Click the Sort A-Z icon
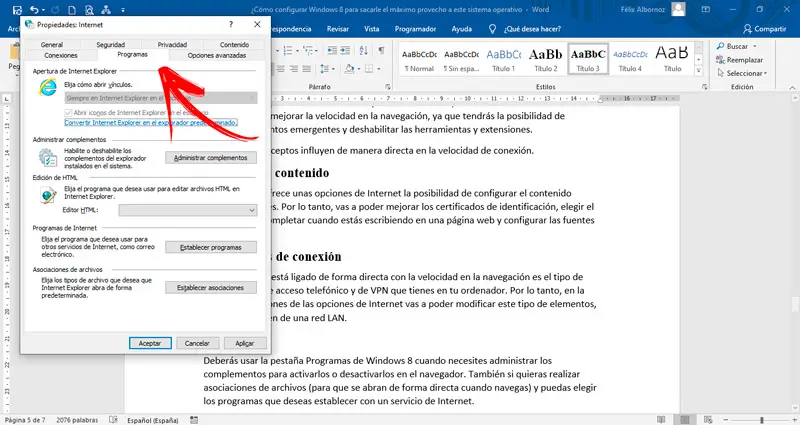The height and width of the screenshot is (425, 800). pos(363,50)
